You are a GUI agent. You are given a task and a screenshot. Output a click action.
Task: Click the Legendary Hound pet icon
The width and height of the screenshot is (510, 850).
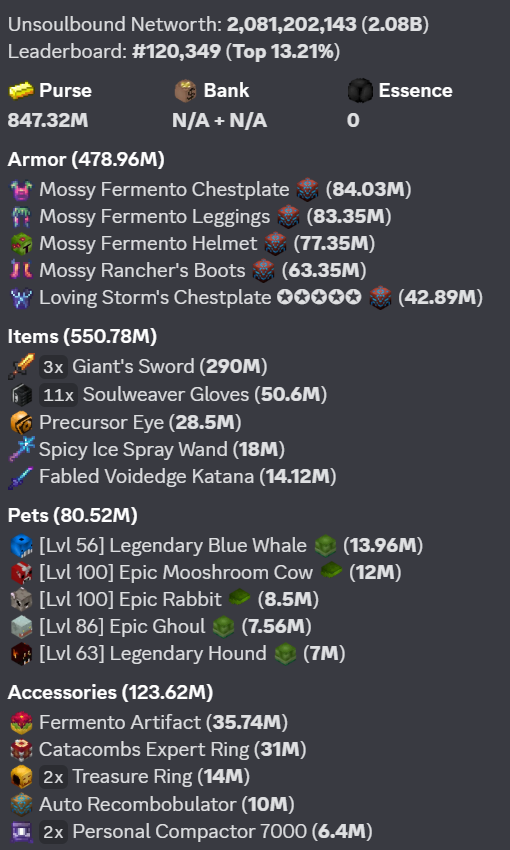pyautogui.click(x=22, y=654)
